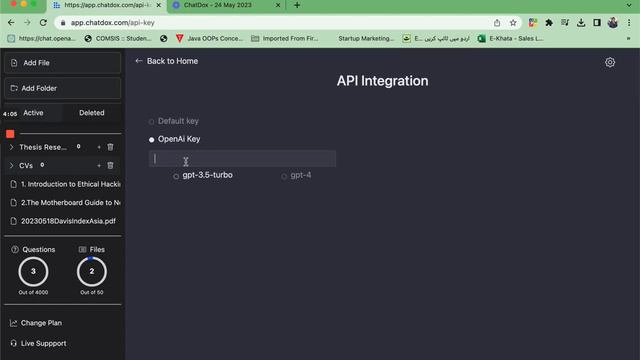The height and width of the screenshot is (360, 640).
Task: Close the ChatDox - 24 May 2023 tab
Action: 278,5
